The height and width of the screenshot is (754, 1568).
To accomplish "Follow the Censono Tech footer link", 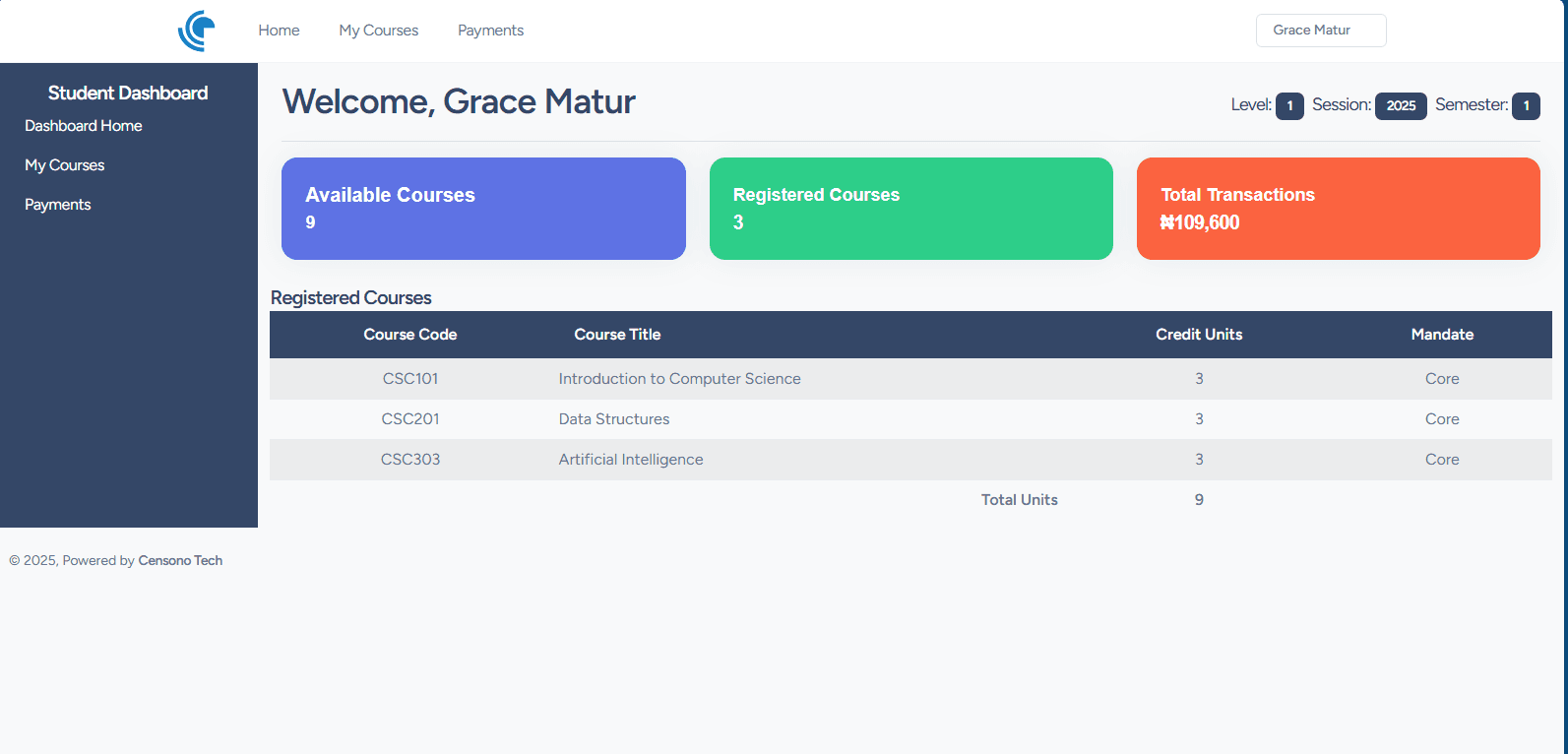I will click(x=180, y=560).
